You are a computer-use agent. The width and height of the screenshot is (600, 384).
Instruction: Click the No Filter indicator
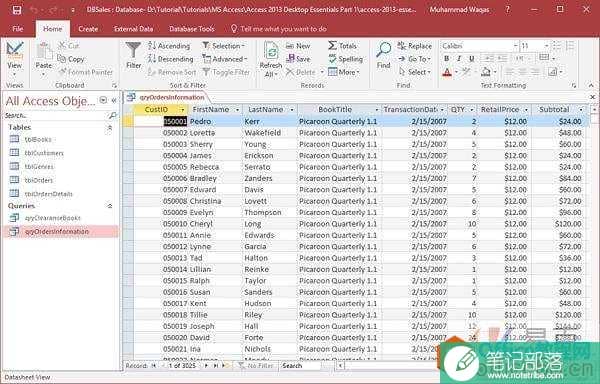point(256,366)
